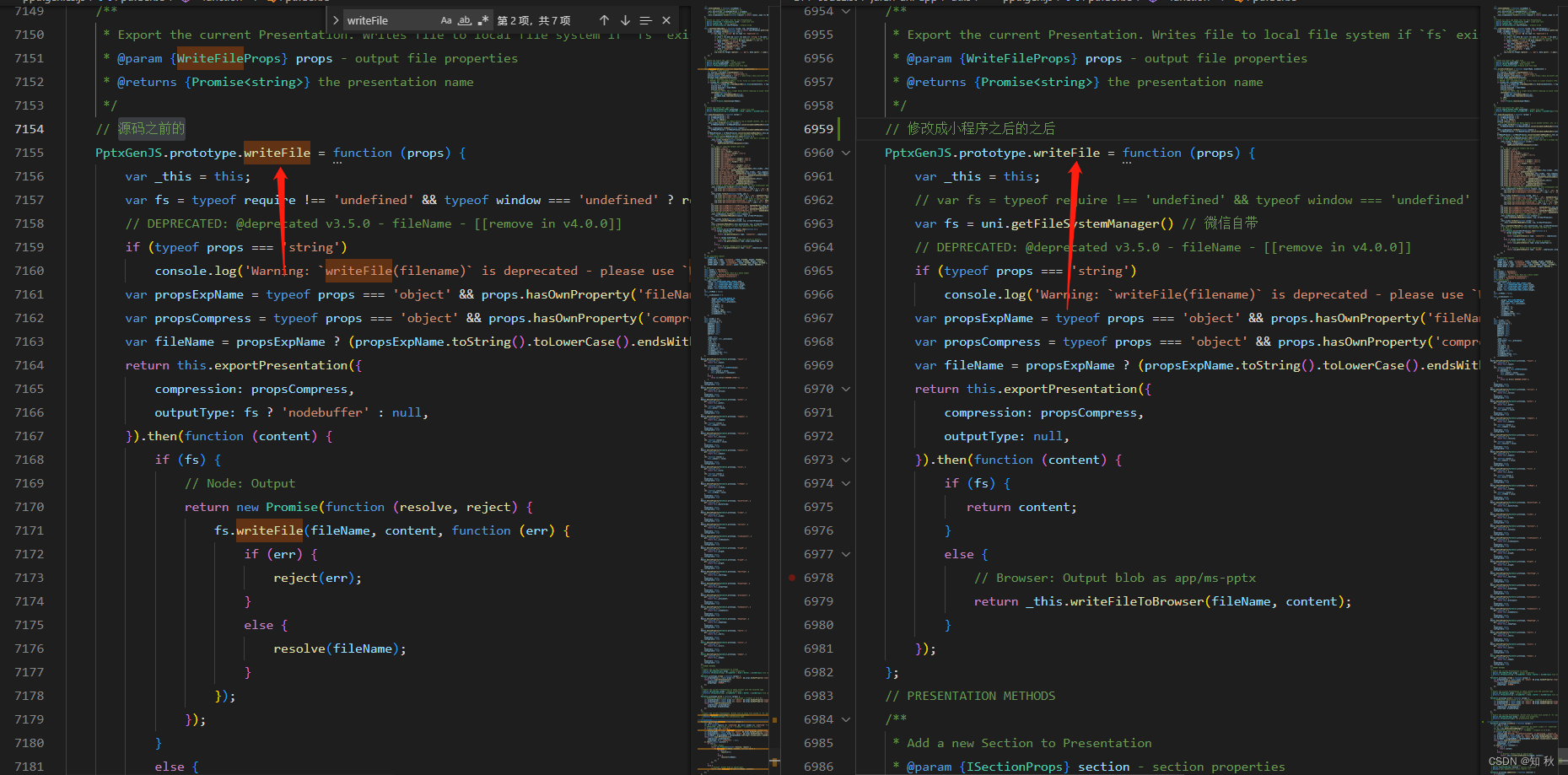
Task: Click the match count text '第 2 项, 共 7 项'
Action: [x=534, y=20]
